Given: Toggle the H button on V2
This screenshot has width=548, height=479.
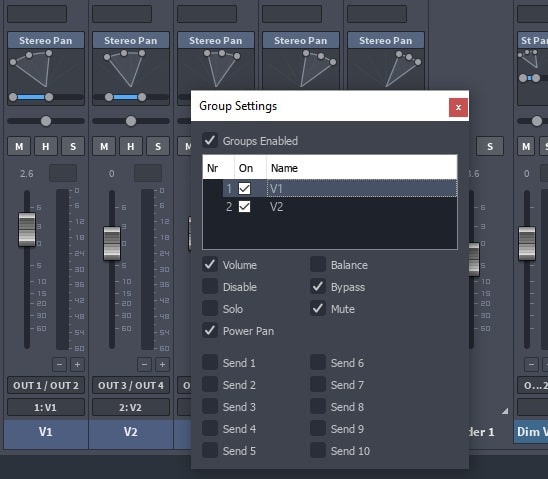Looking at the screenshot, I should pos(131,146).
